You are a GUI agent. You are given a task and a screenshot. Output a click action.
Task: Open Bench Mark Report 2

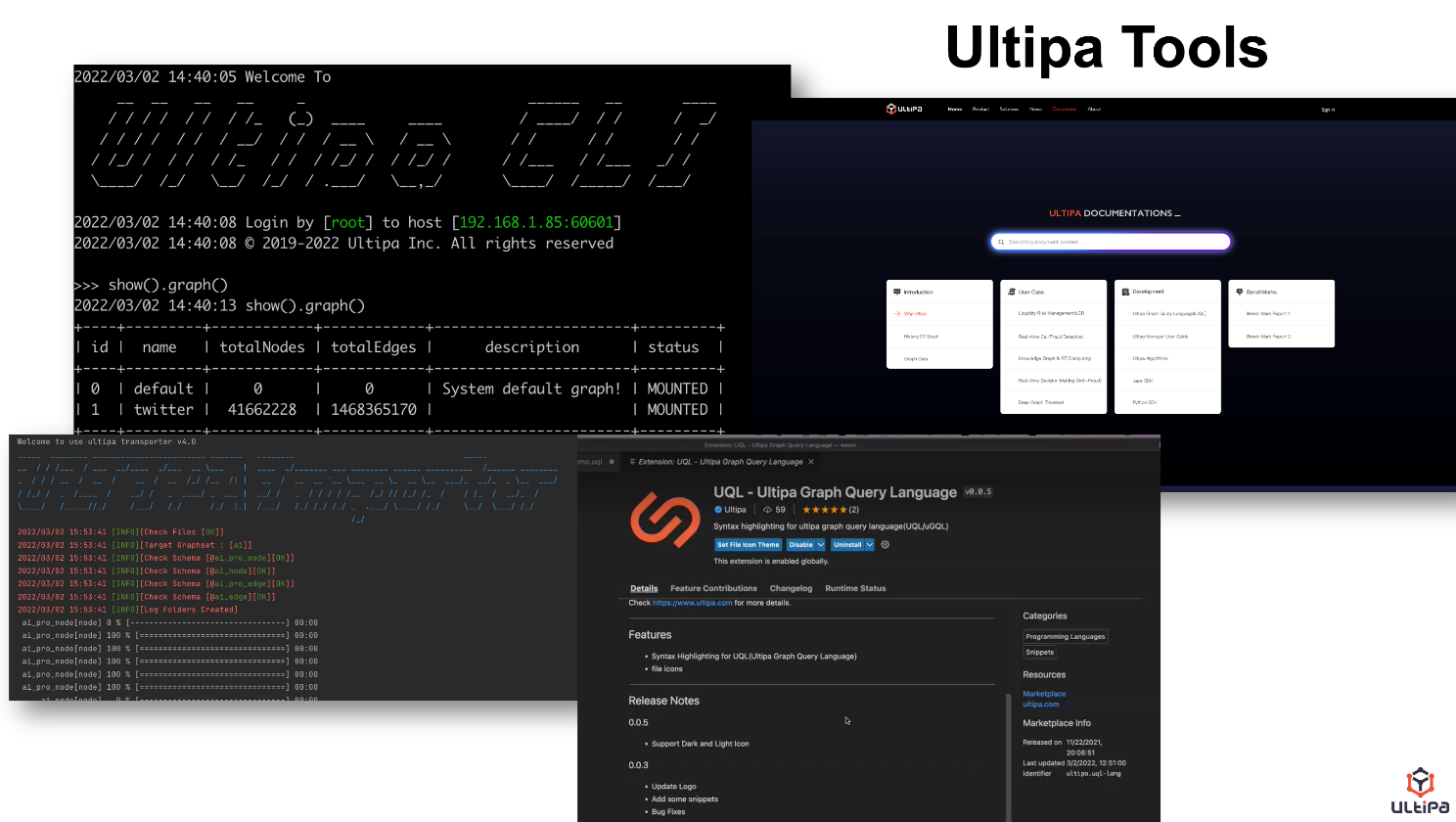pyautogui.click(x=1268, y=337)
